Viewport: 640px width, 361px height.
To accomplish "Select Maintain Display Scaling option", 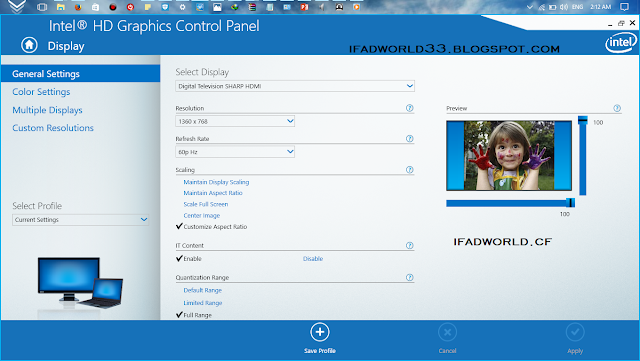I will [x=216, y=182].
